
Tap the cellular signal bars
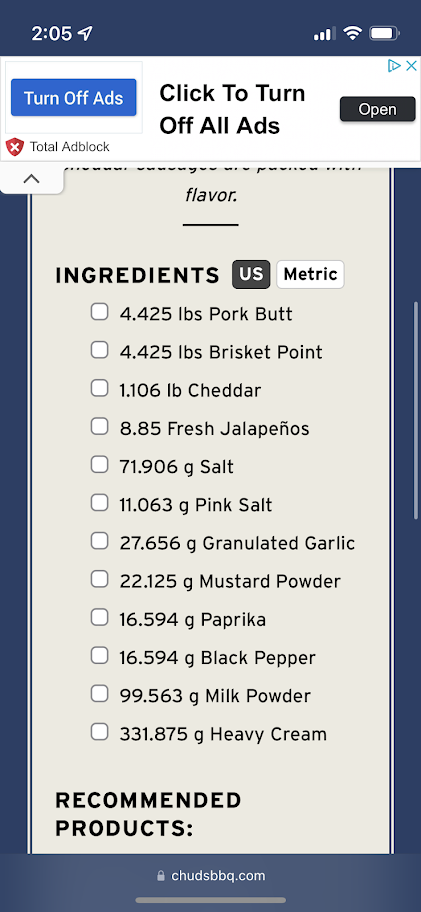click(324, 34)
